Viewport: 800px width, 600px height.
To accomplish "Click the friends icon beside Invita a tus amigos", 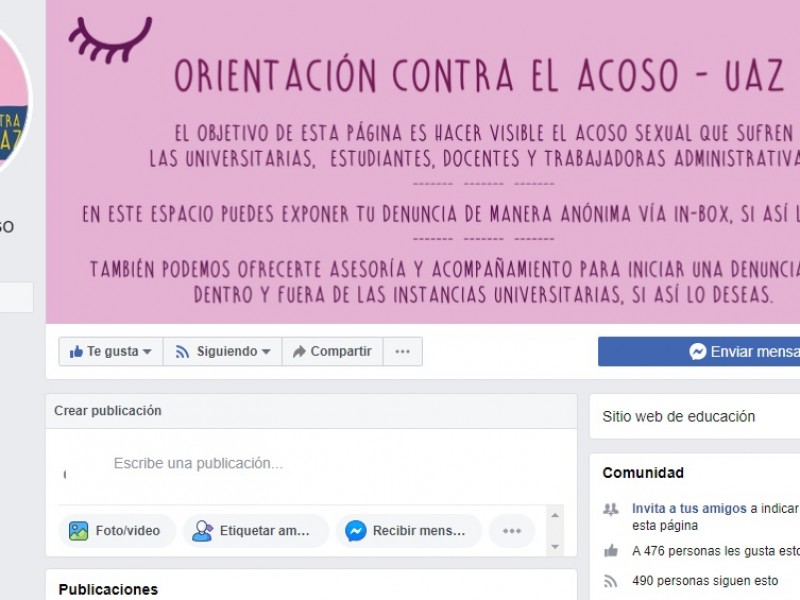I will (611, 509).
